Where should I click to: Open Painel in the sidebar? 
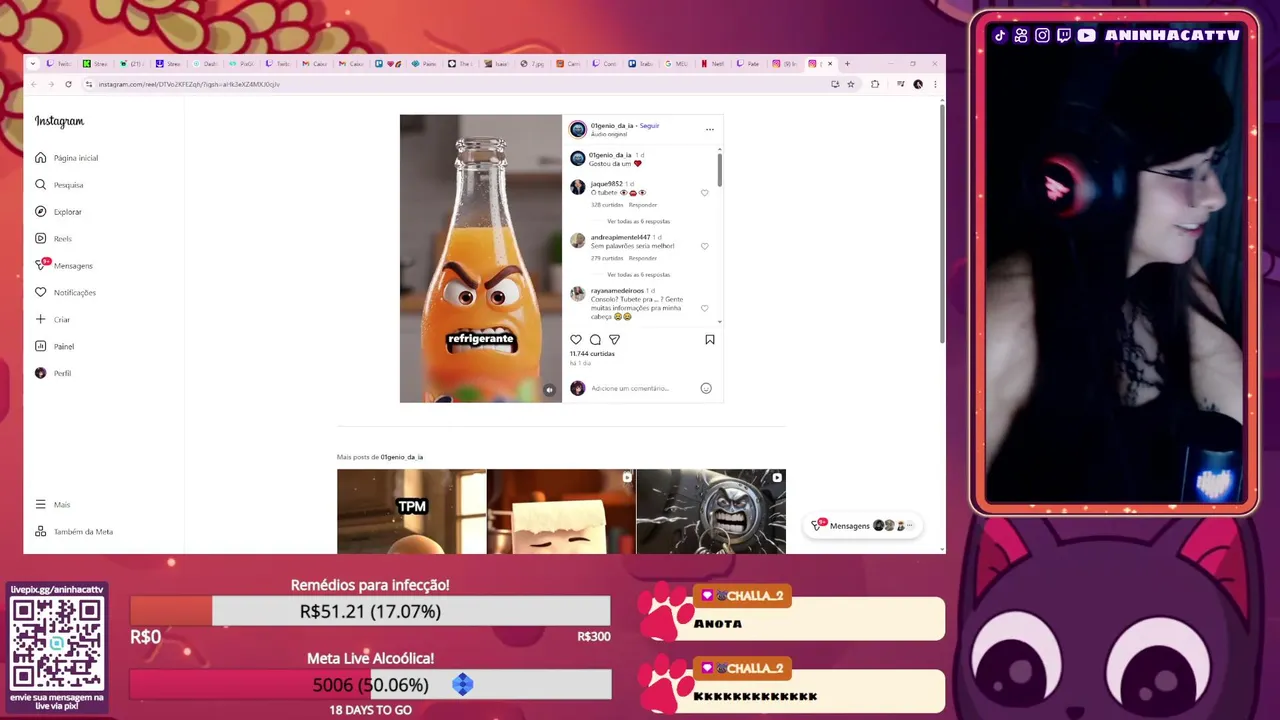[x=54, y=346]
